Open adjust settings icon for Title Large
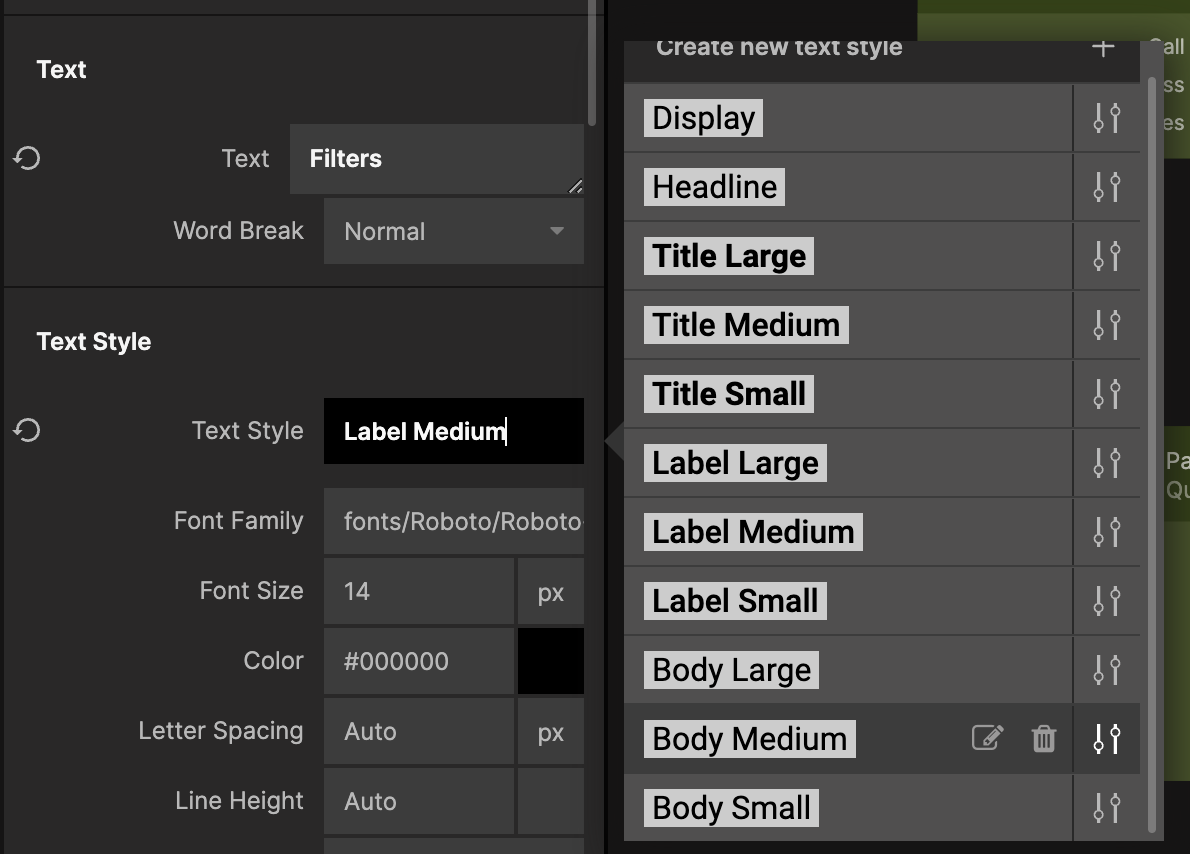This screenshot has width=1190, height=854. coord(1106,256)
